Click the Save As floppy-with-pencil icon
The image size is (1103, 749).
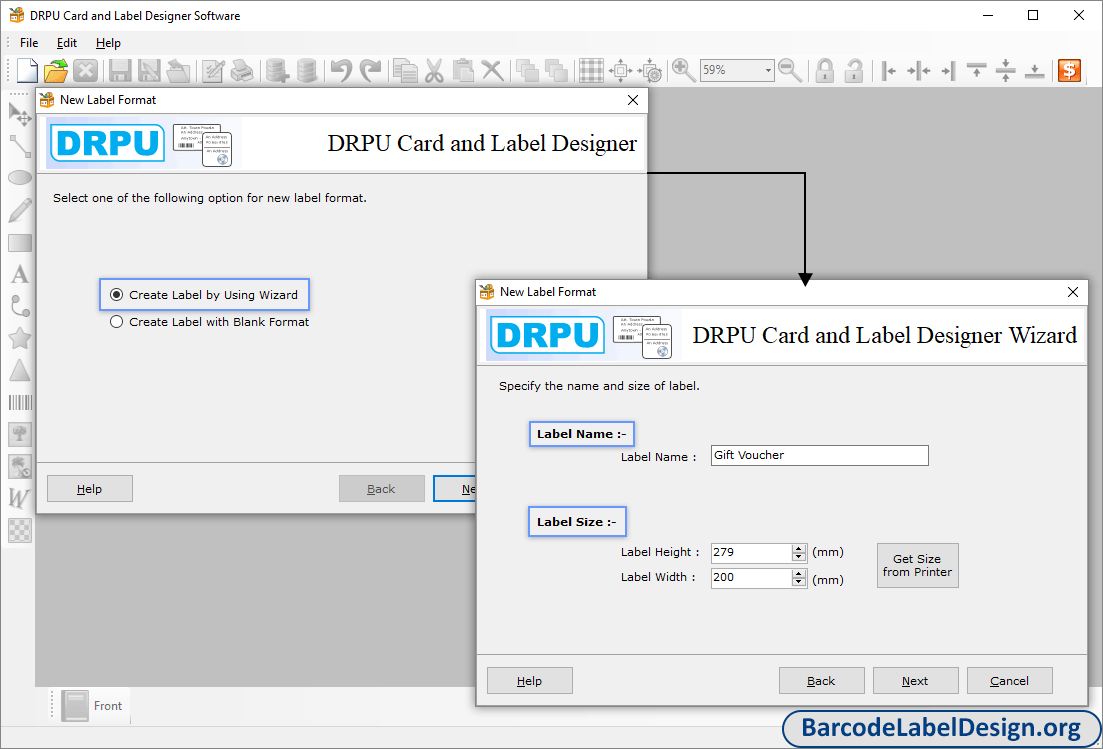click(148, 70)
